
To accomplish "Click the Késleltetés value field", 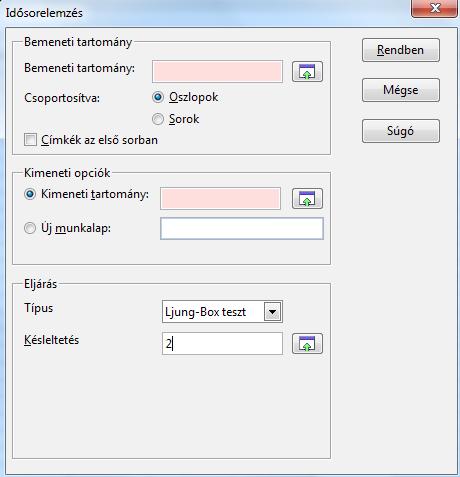I will pos(222,343).
